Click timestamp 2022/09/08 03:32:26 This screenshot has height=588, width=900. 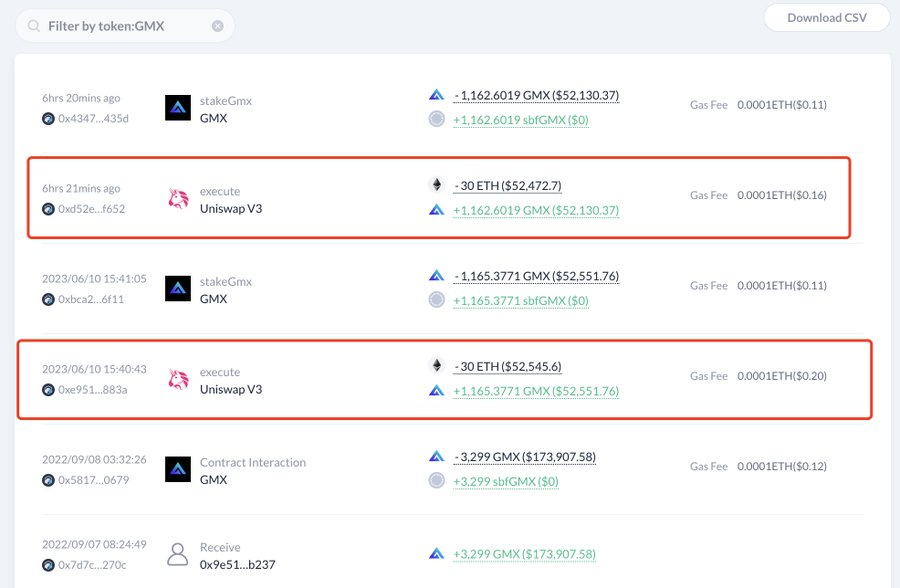tap(94, 460)
